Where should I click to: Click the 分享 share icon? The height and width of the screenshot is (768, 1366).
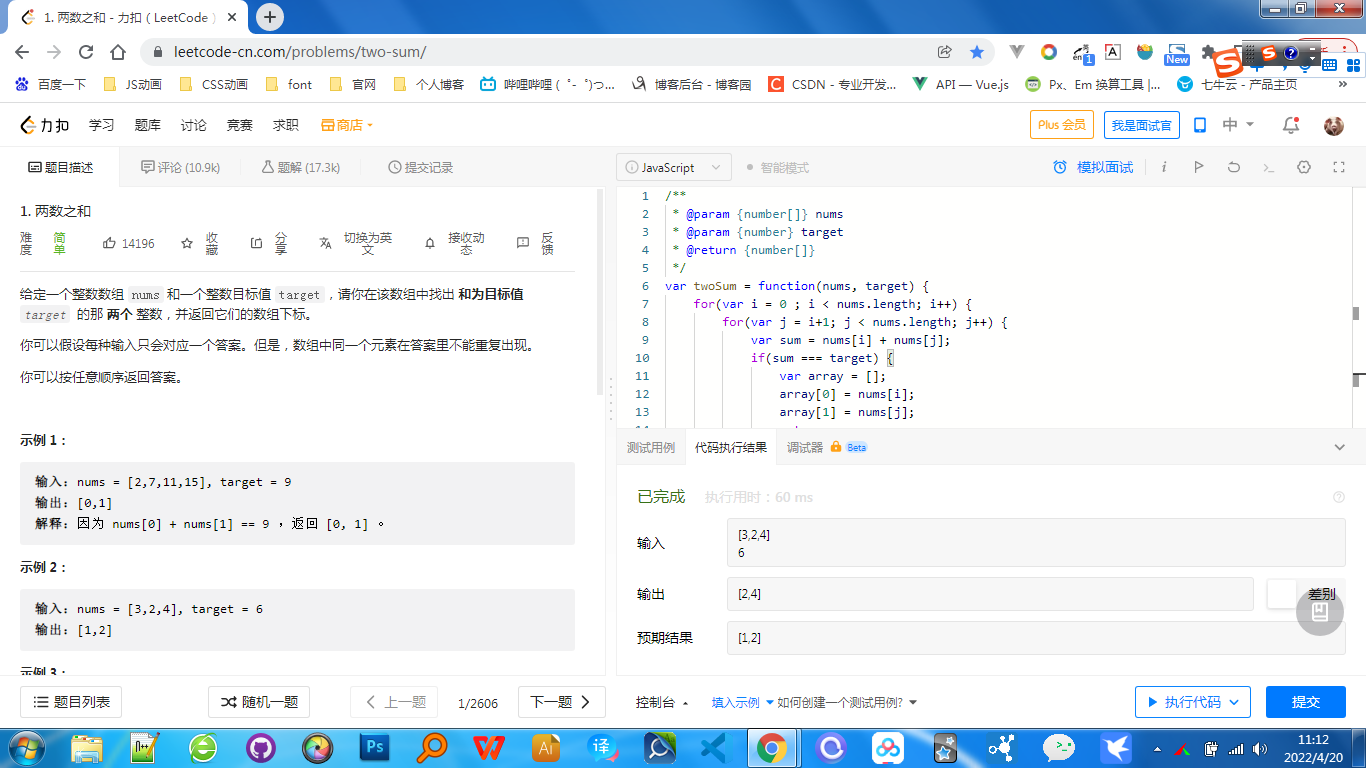tap(269, 243)
